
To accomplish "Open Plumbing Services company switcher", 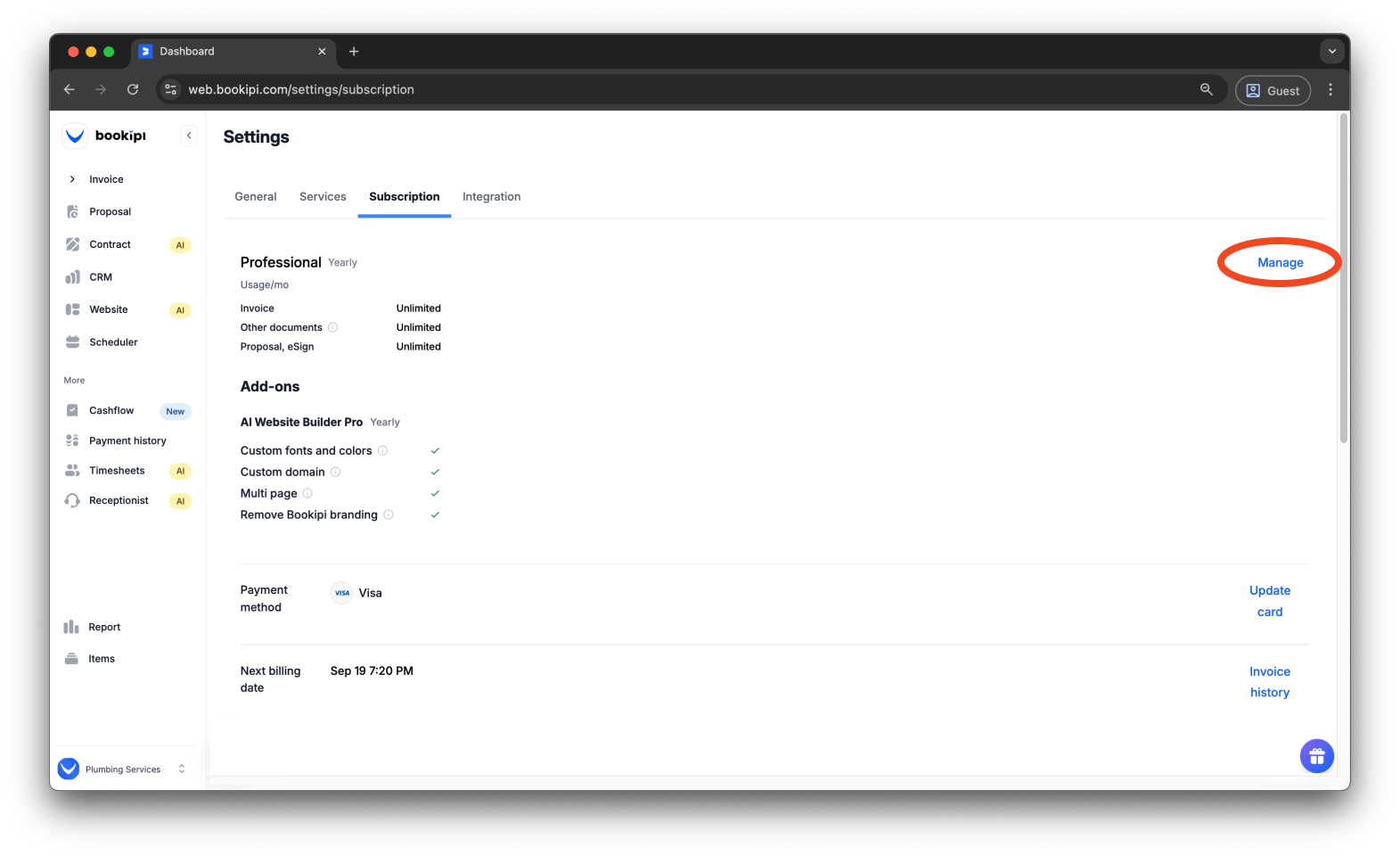I will click(122, 769).
